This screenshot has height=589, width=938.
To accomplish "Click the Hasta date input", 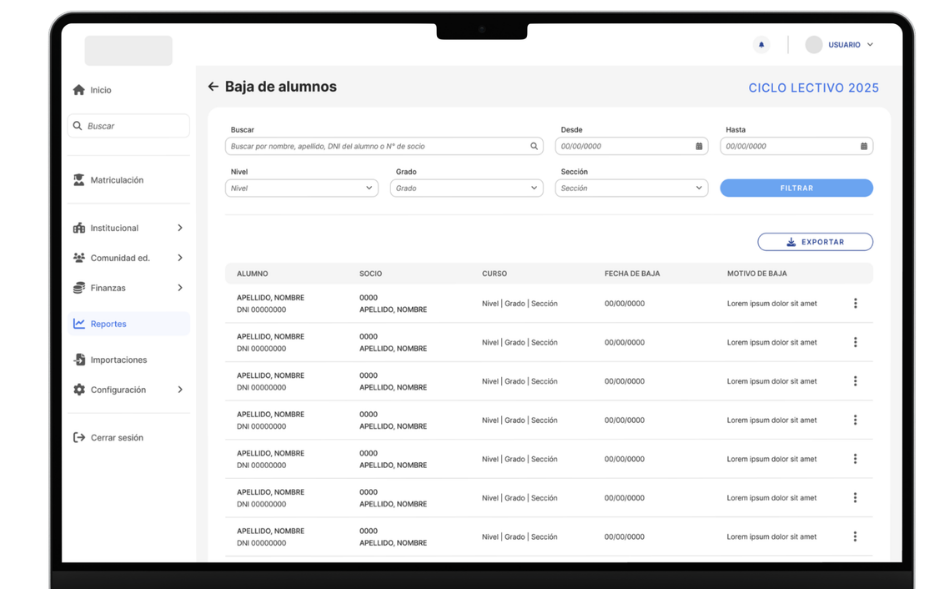I will [796, 146].
